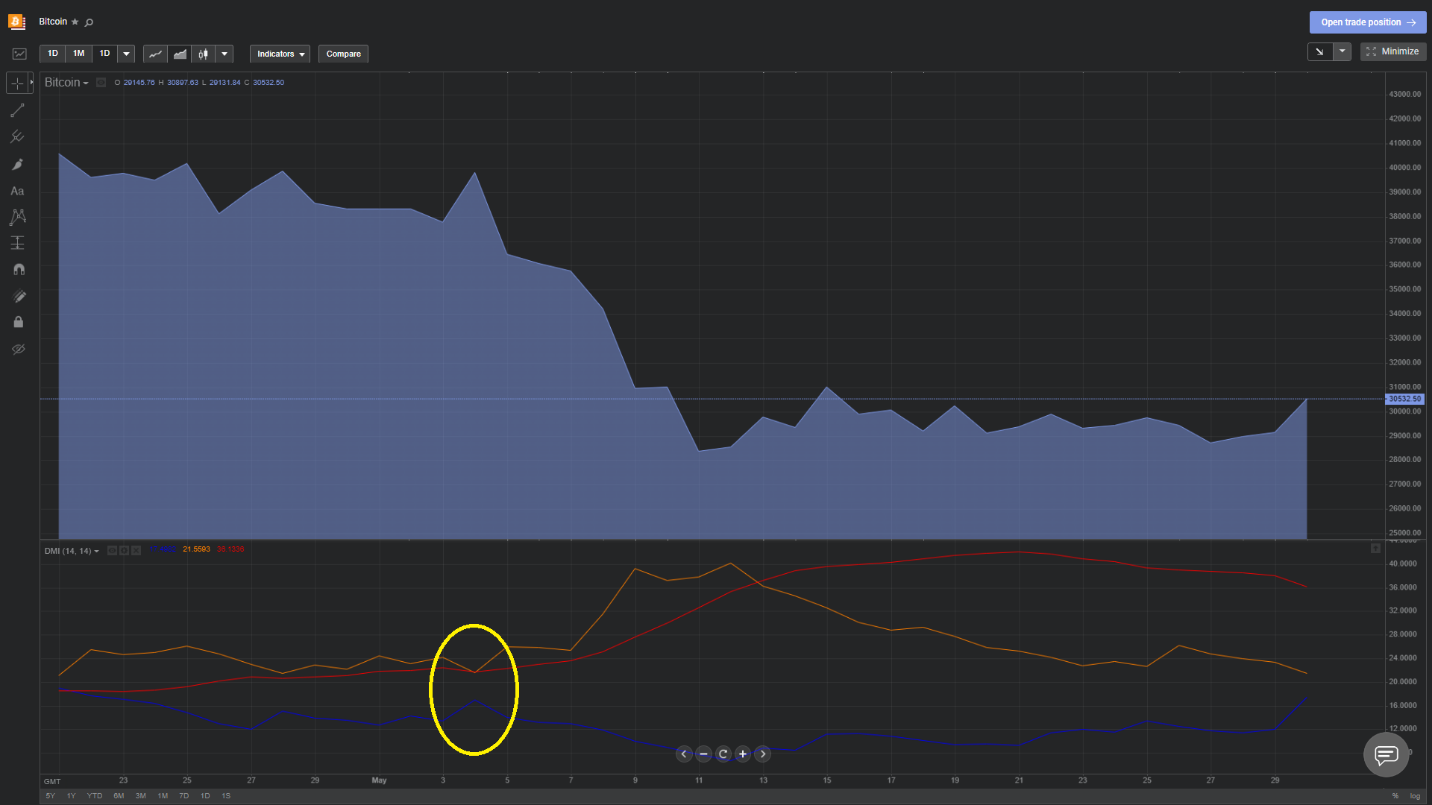This screenshot has width=1432, height=805.
Task: Click the search icon beside Bitcoin
Action: tap(89, 22)
